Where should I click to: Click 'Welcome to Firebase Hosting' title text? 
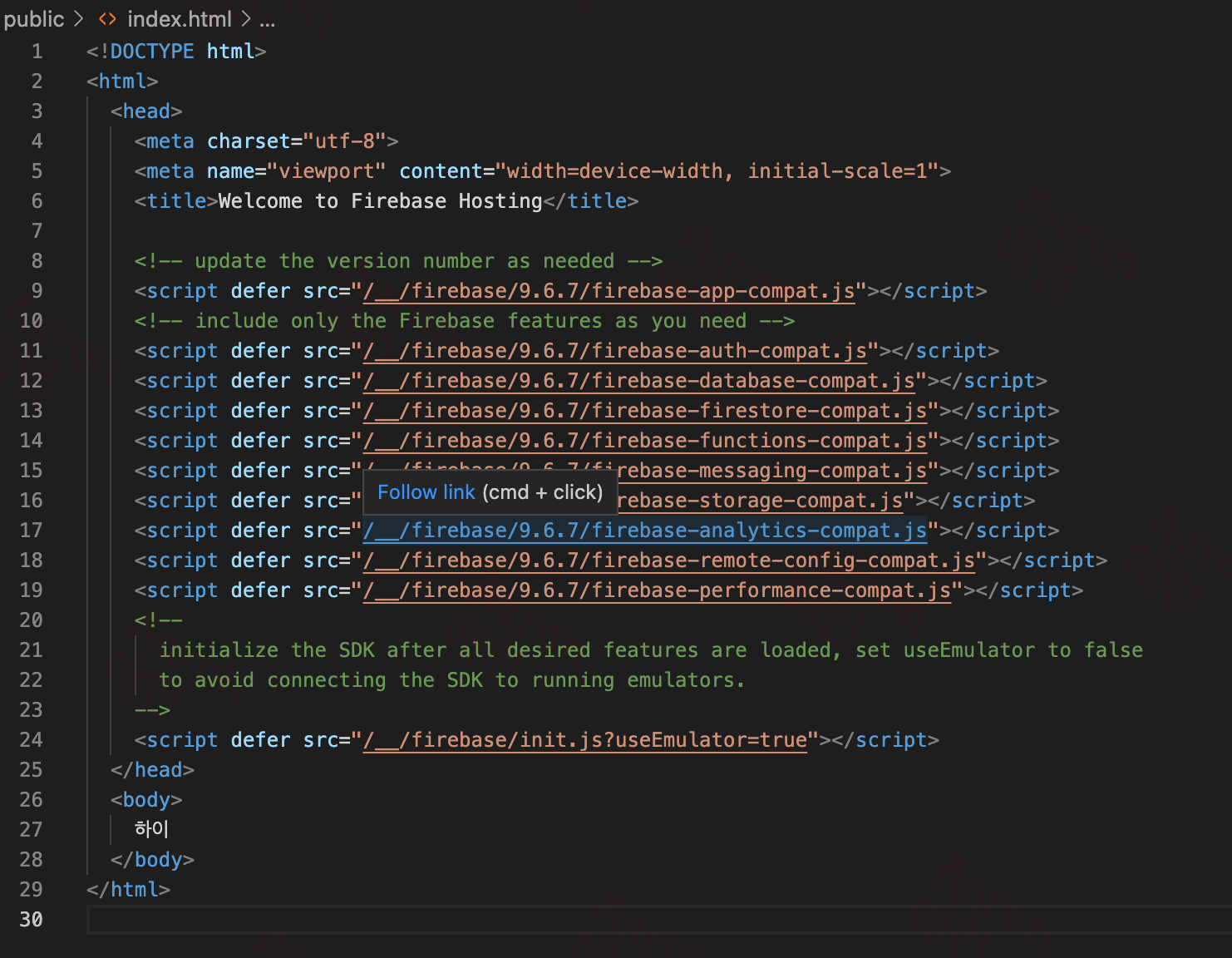380,201
